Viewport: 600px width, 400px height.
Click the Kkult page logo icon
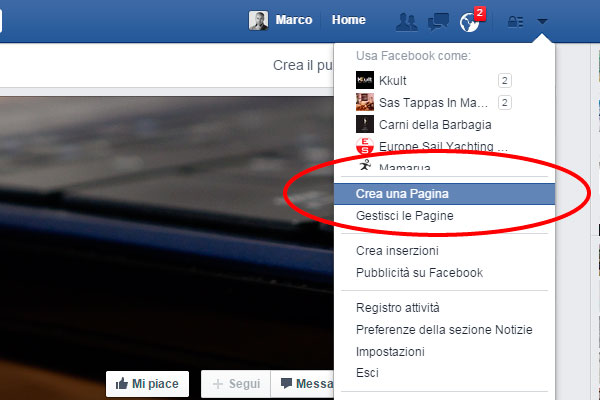tap(365, 80)
